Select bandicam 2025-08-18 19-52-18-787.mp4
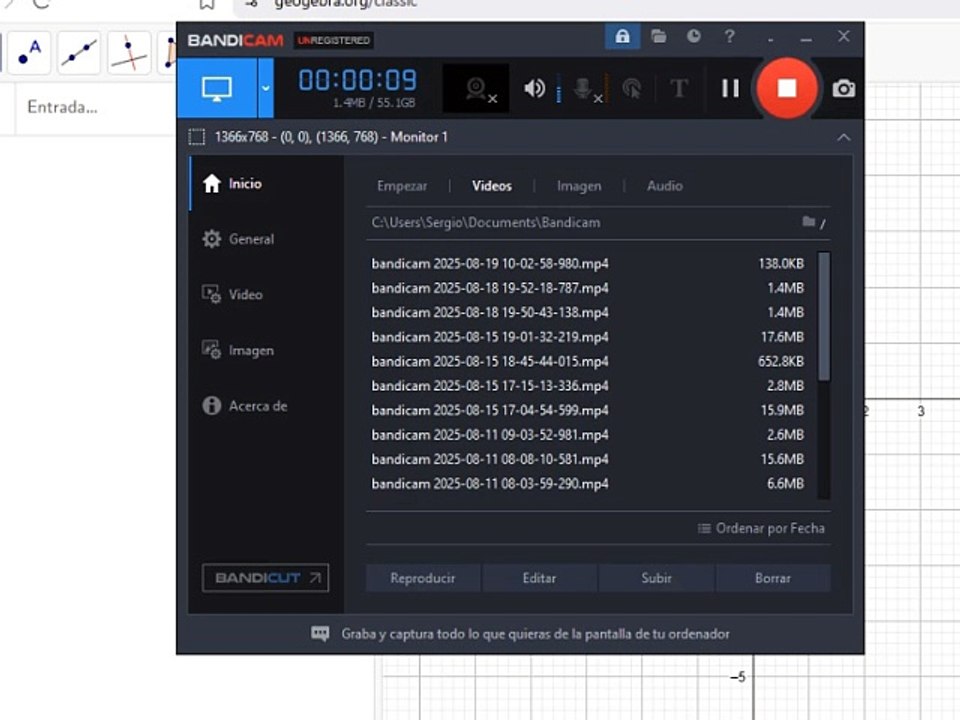 click(x=588, y=288)
